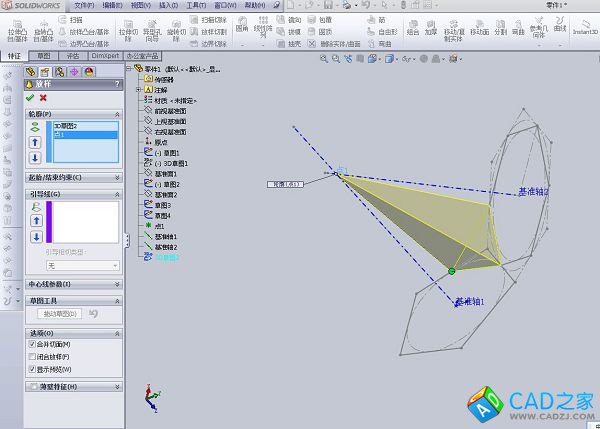Click the move-up arrow in profiles section
This screenshot has width=600, height=429.
tap(34, 143)
